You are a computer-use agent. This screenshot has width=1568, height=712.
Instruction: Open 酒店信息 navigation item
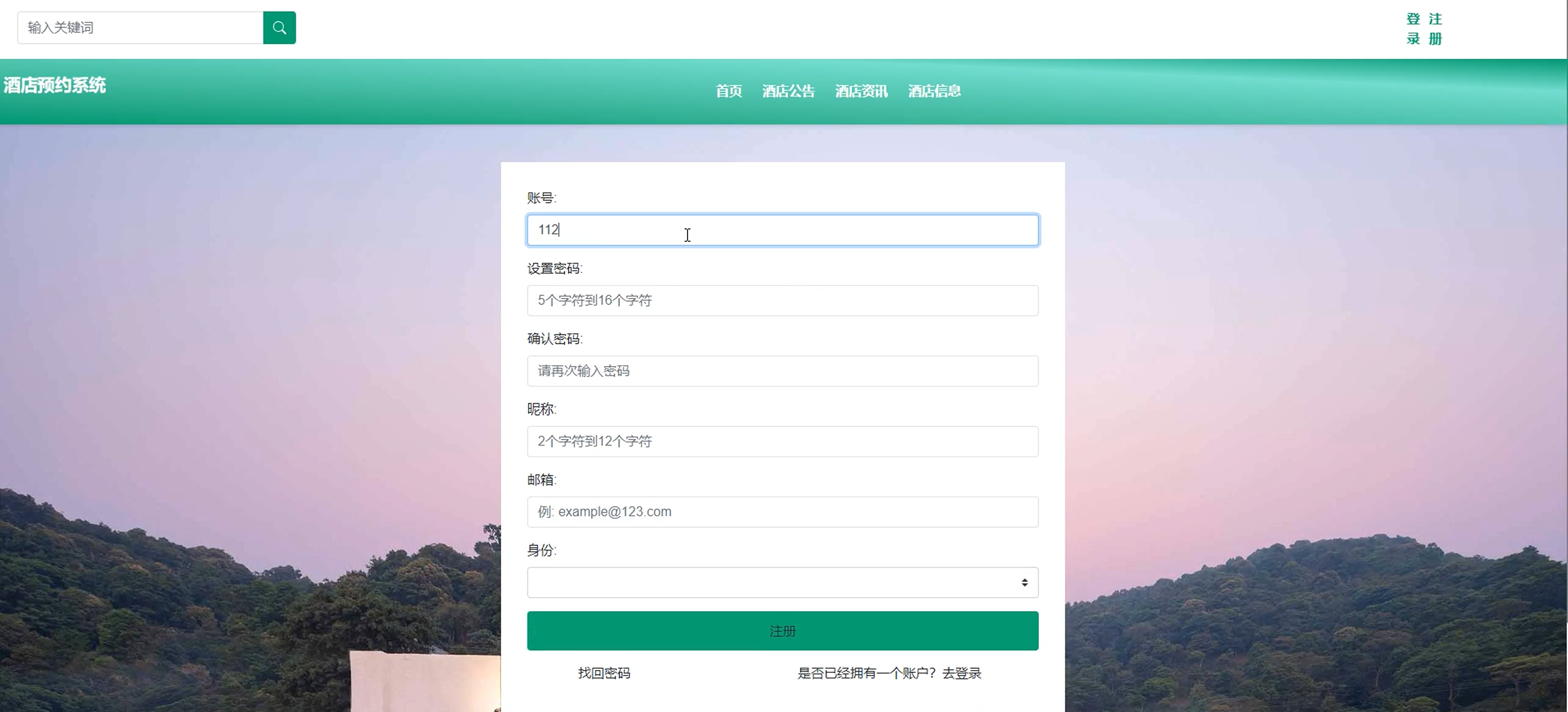pos(934,92)
